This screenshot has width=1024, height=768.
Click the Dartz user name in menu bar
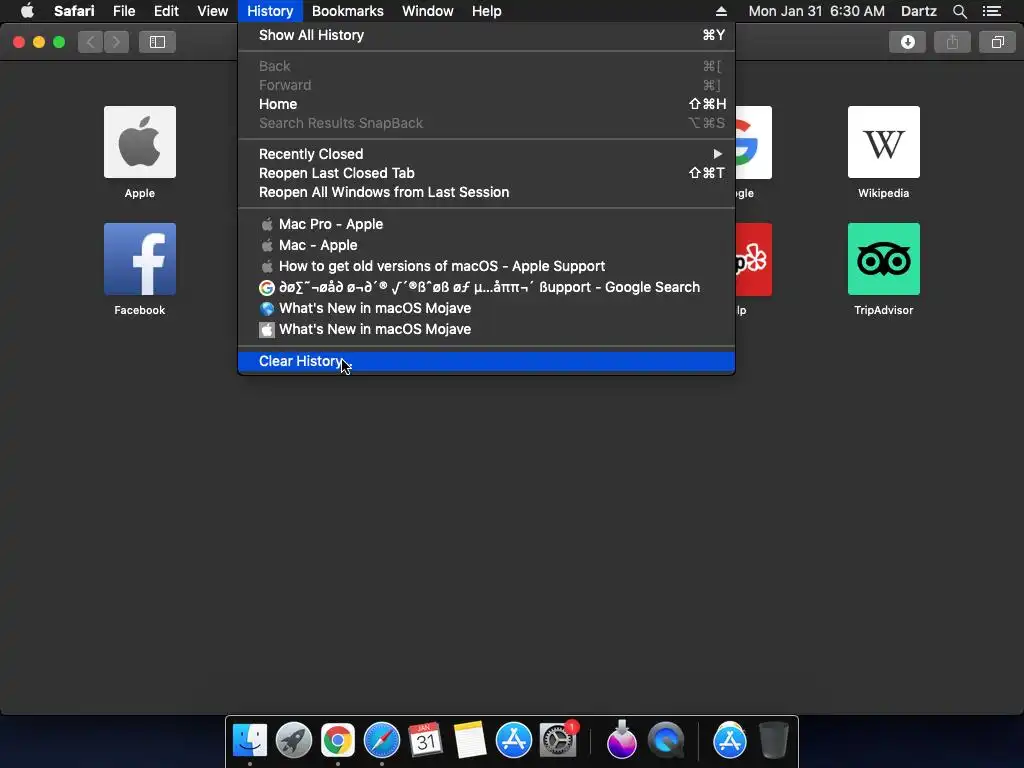(918, 11)
